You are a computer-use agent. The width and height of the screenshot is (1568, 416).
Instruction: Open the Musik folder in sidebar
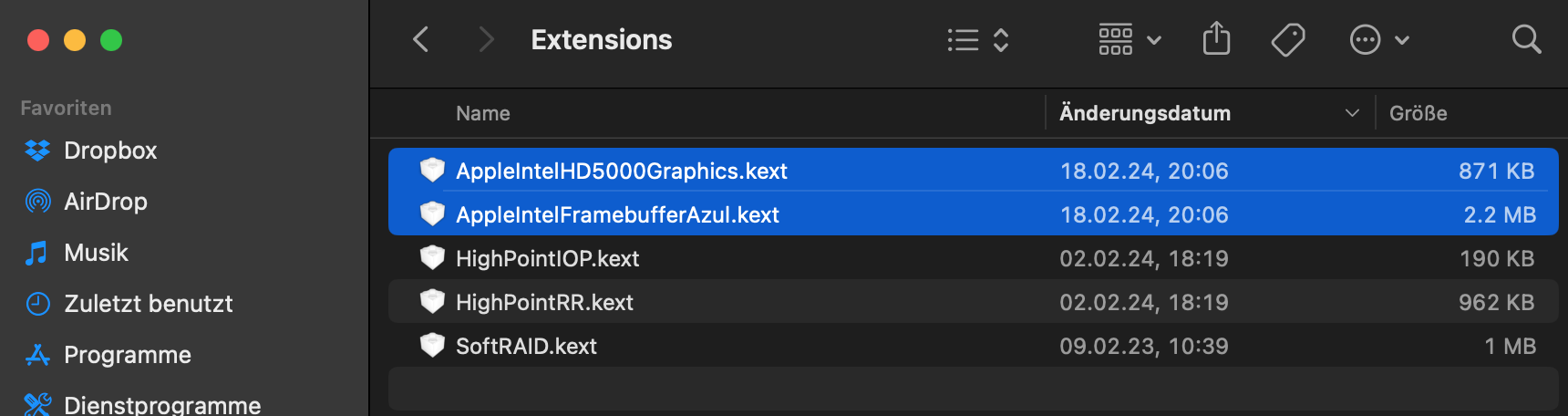click(96, 253)
